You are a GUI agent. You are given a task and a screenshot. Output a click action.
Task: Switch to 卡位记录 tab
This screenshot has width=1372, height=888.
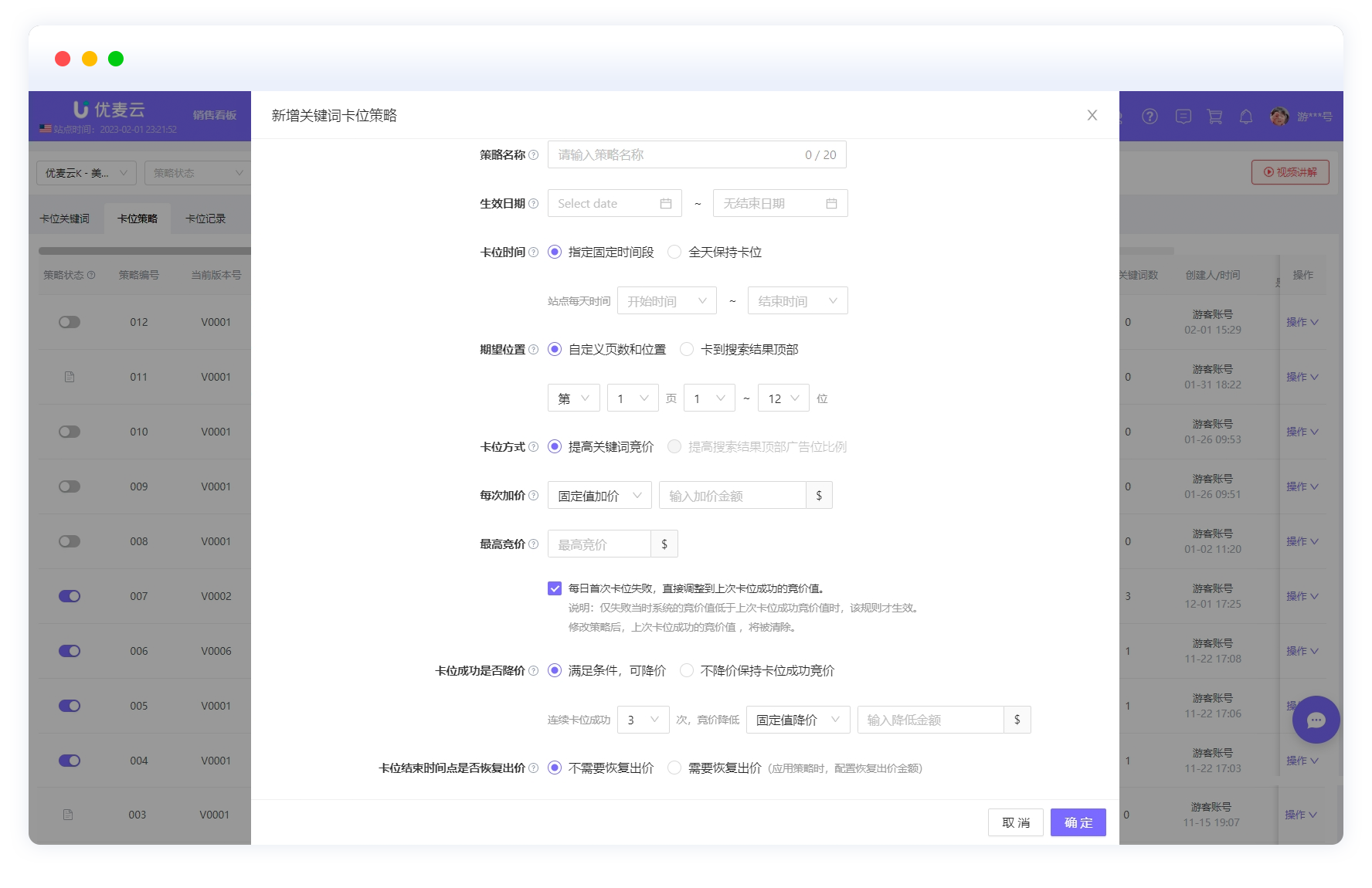205,219
